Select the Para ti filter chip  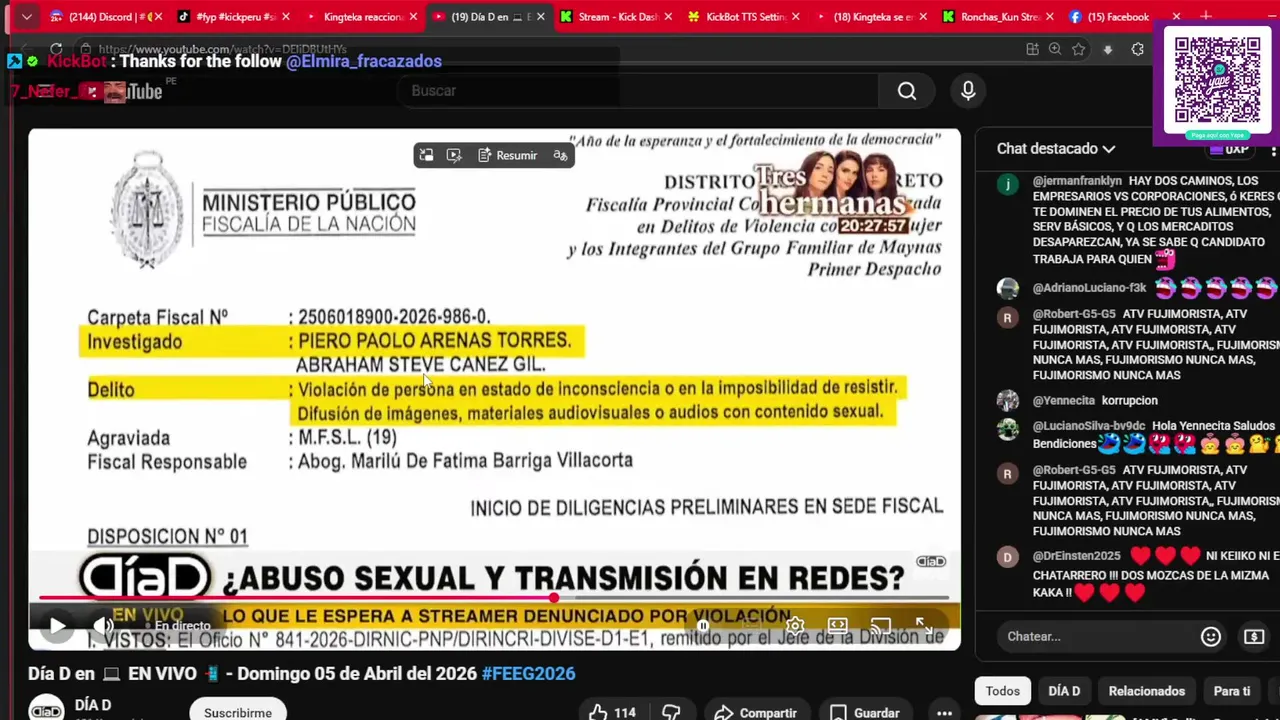point(1232,691)
